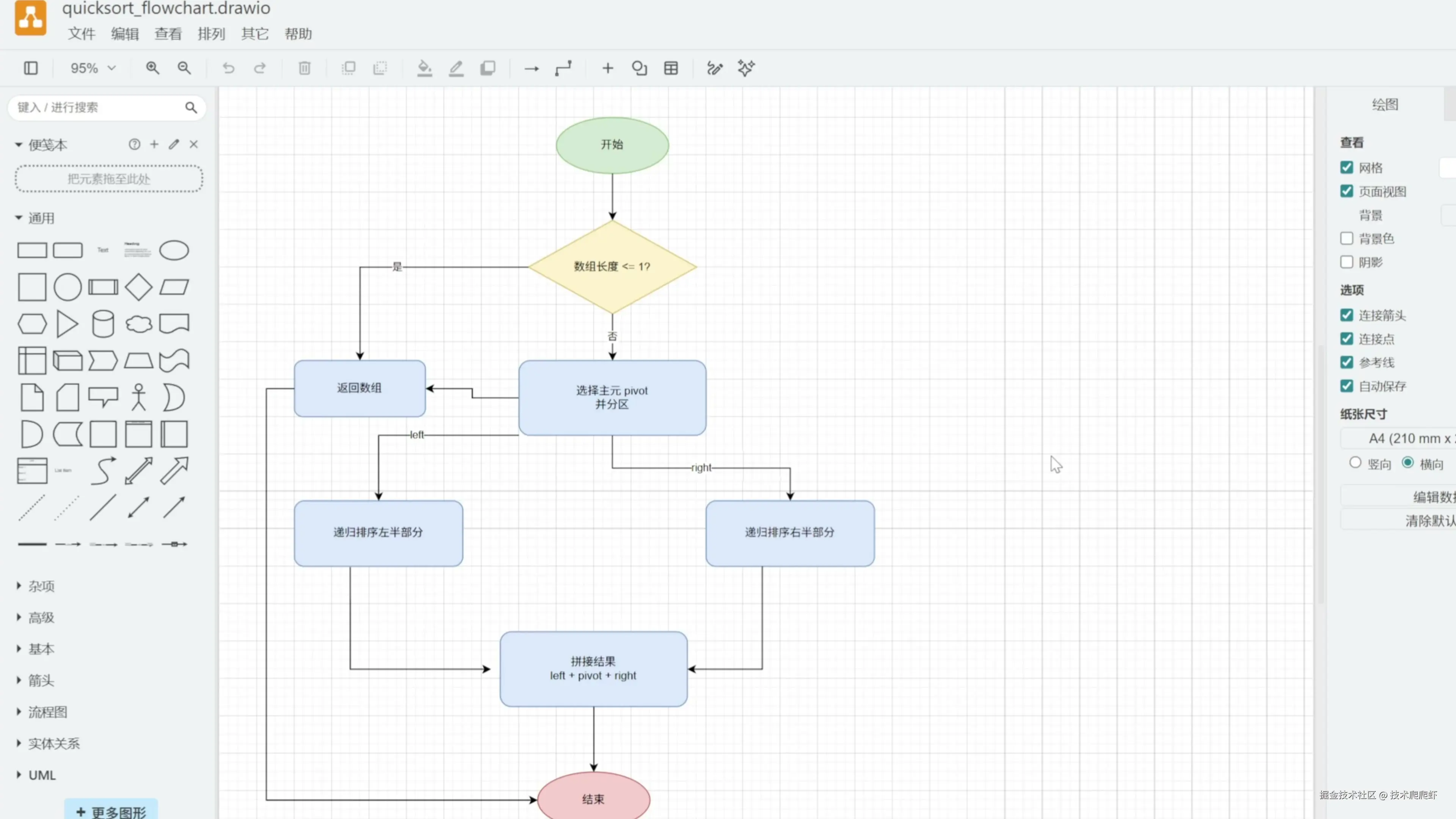Click the zoom in magnifier icon
Viewport: 1456px width, 819px height.
pyautogui.click(x=152, y=68)
